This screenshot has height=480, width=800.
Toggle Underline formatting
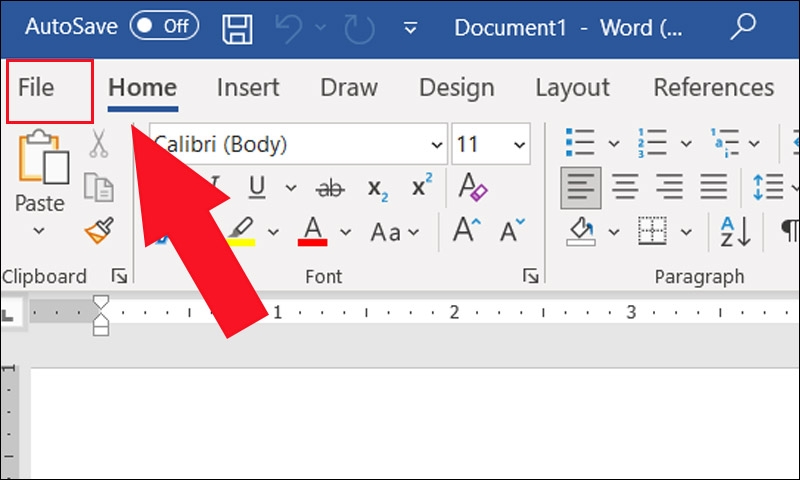(257, 187)
